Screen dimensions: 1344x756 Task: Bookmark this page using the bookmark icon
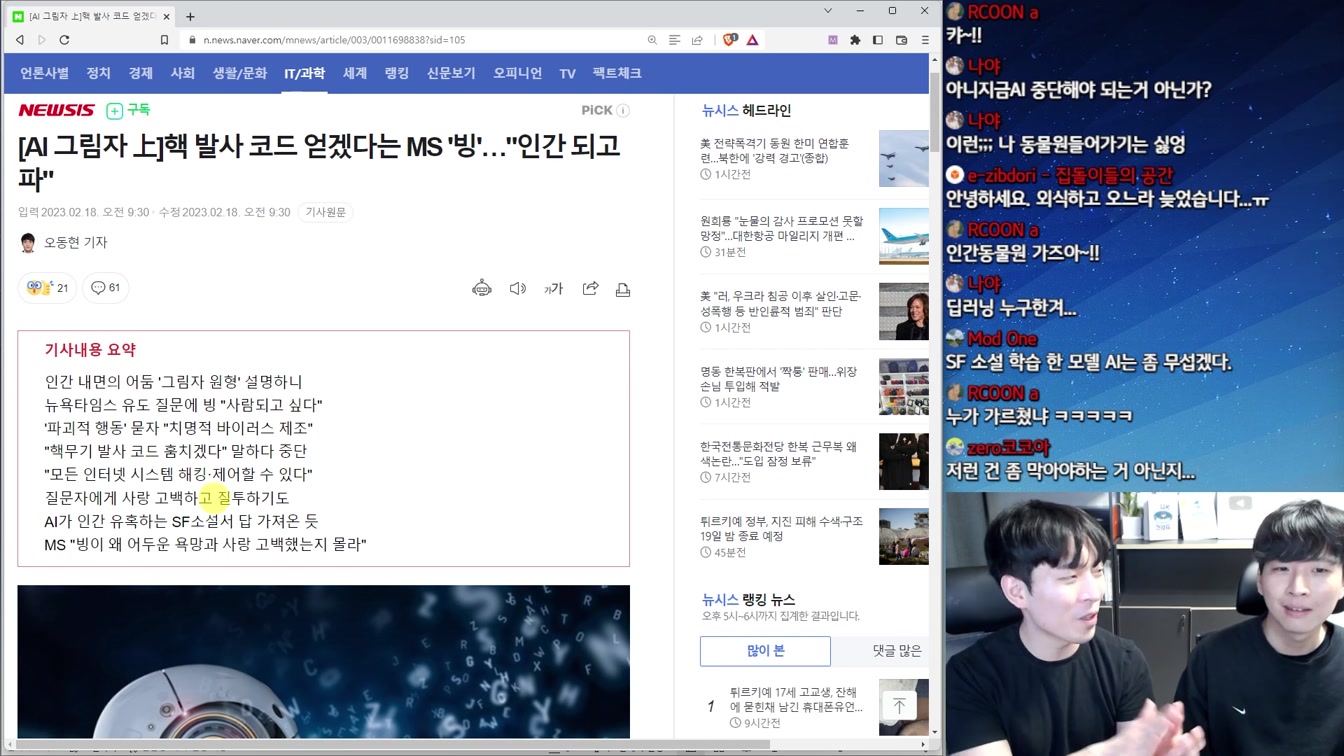coord(164,40)
